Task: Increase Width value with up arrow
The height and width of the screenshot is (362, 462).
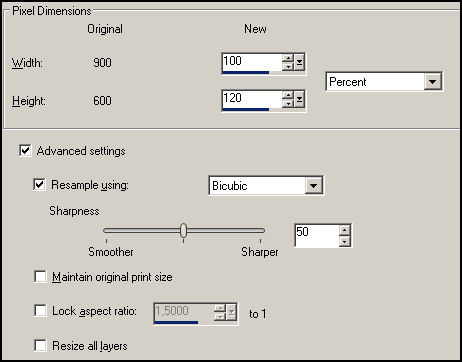Action: (x=287, y=59)
